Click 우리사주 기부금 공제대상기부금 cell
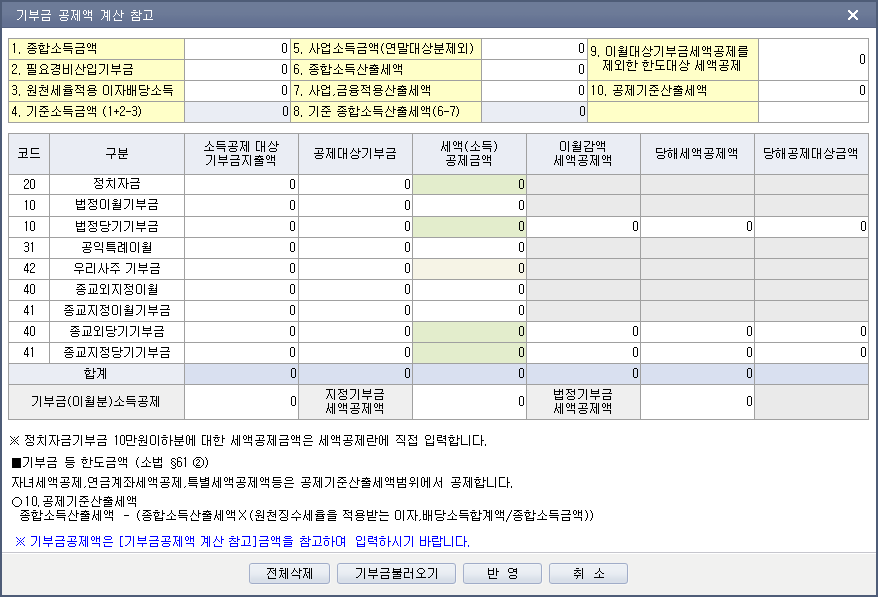The image size is (878, 597). [x=355, y=268]
